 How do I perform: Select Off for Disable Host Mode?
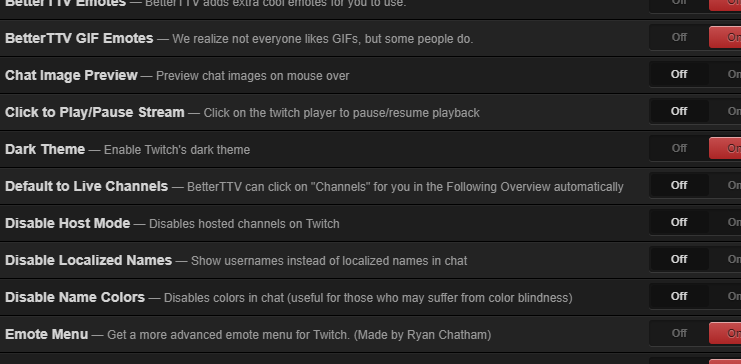679,222
